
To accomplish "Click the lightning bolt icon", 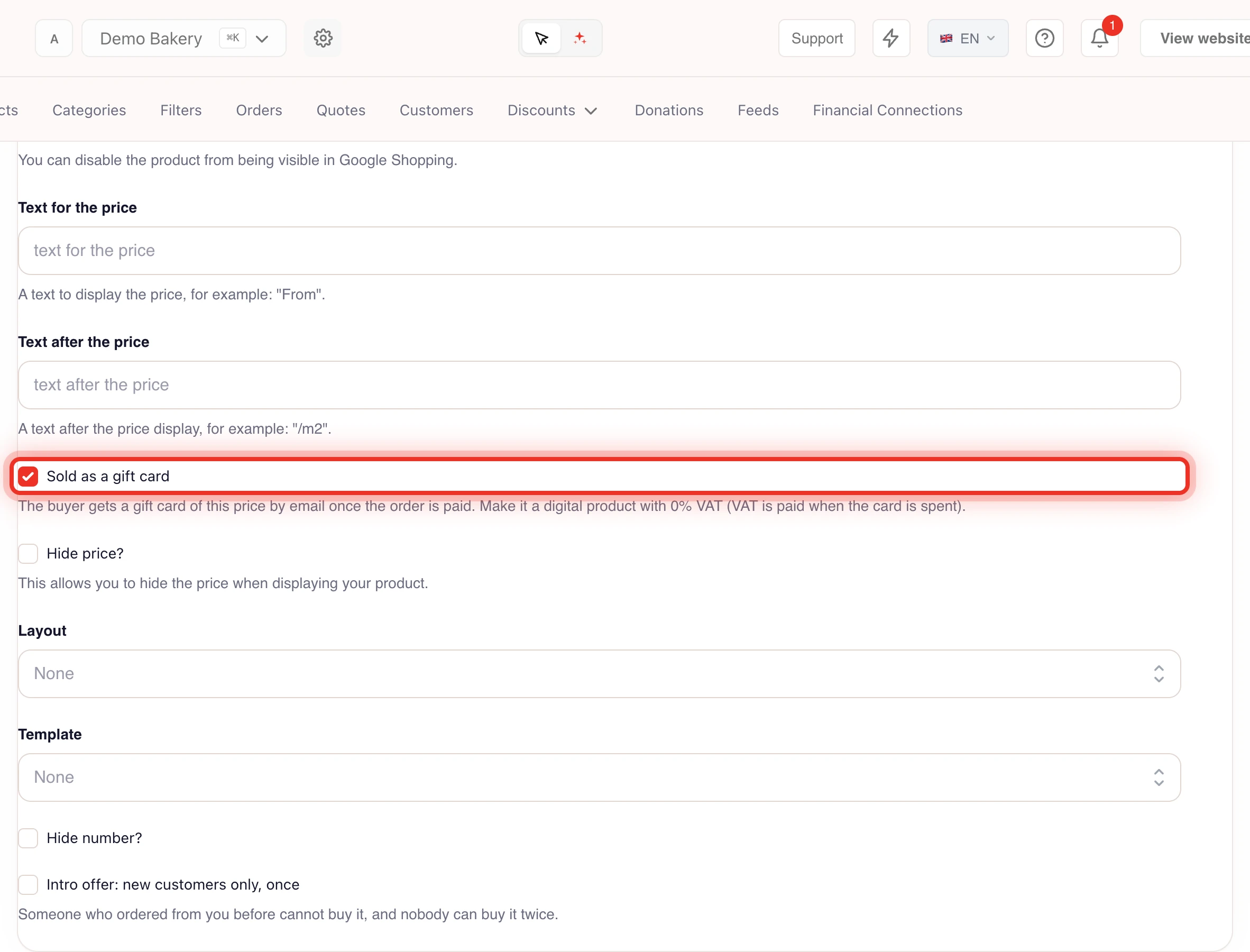I will coord(891,39).
